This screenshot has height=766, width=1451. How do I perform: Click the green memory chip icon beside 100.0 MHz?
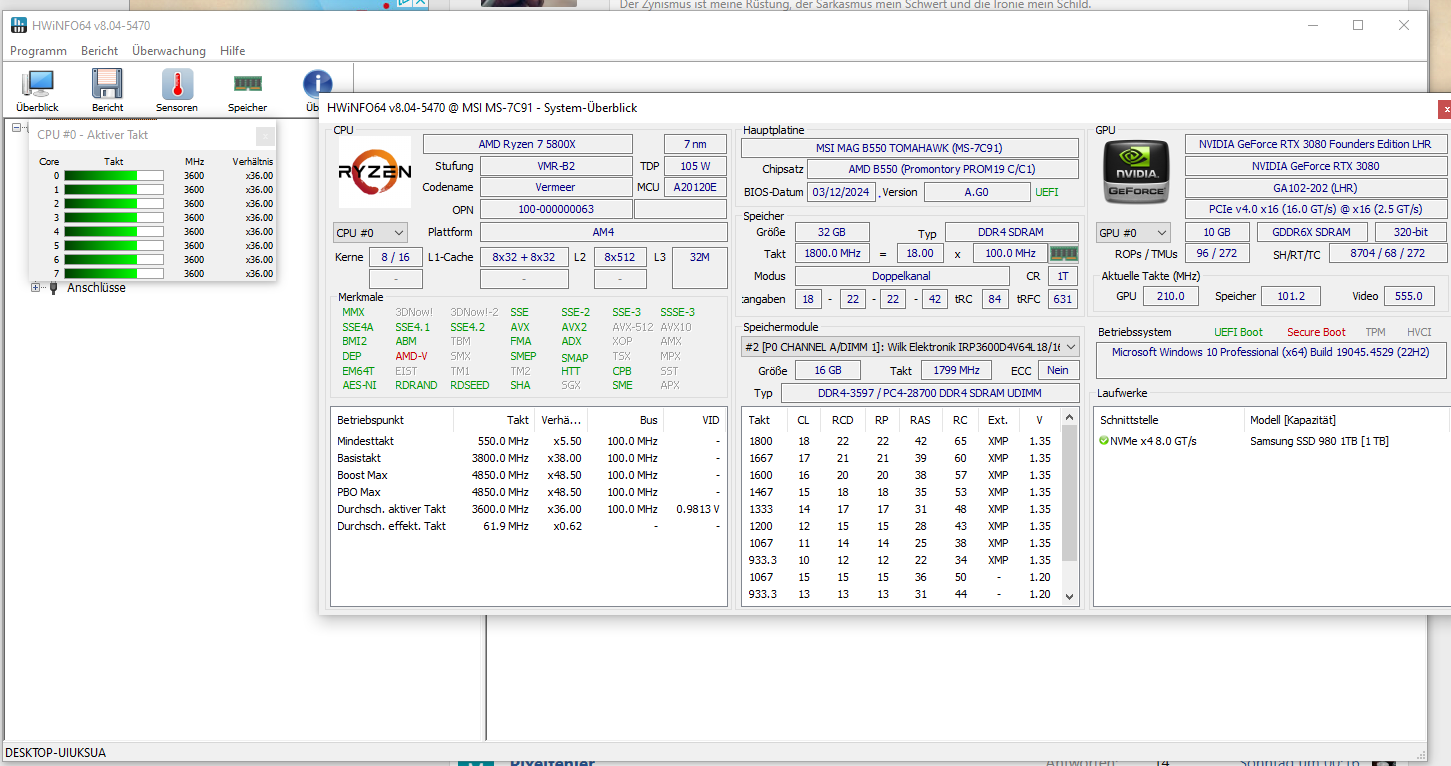pos(1064,254)
